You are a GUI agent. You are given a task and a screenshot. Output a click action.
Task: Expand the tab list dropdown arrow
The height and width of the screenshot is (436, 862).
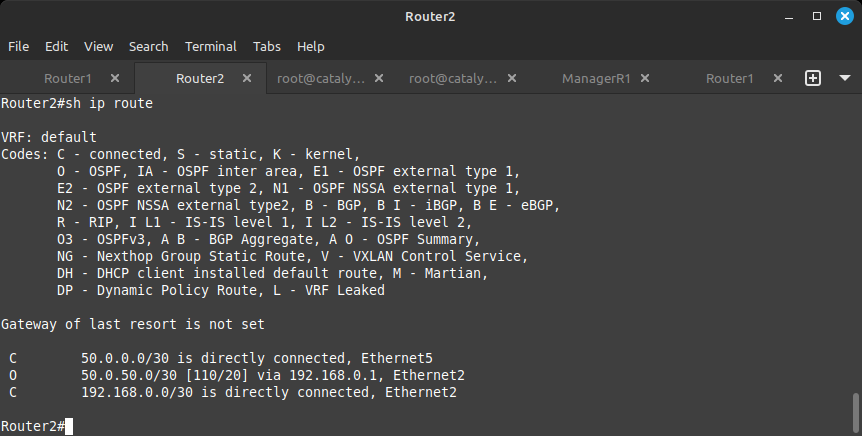point(845,78)
